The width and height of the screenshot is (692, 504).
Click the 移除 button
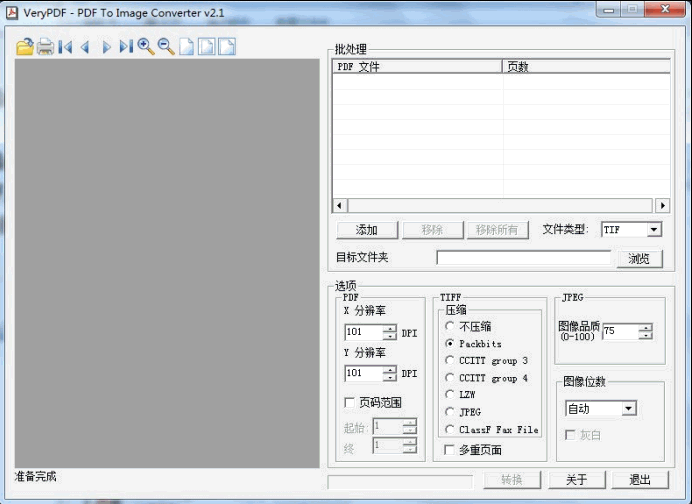(432, 230)
